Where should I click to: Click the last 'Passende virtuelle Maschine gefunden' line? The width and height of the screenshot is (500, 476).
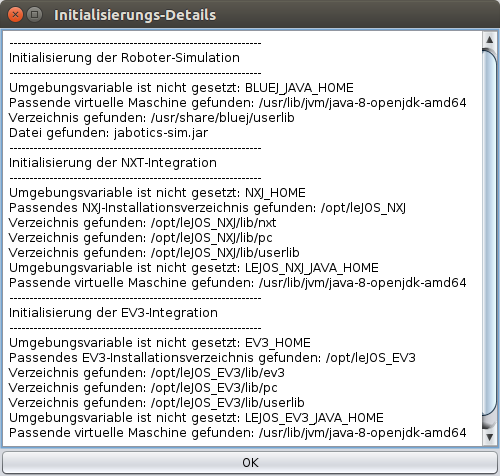[238, 433]
